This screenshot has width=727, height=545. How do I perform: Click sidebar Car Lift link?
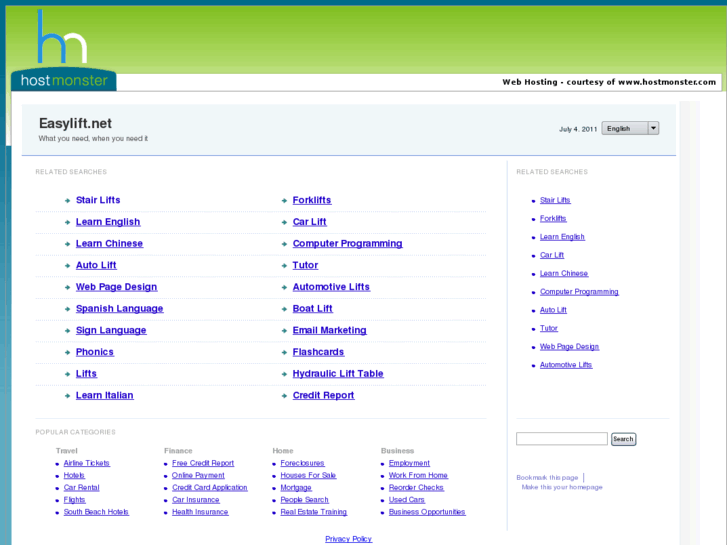pos(552,255)
